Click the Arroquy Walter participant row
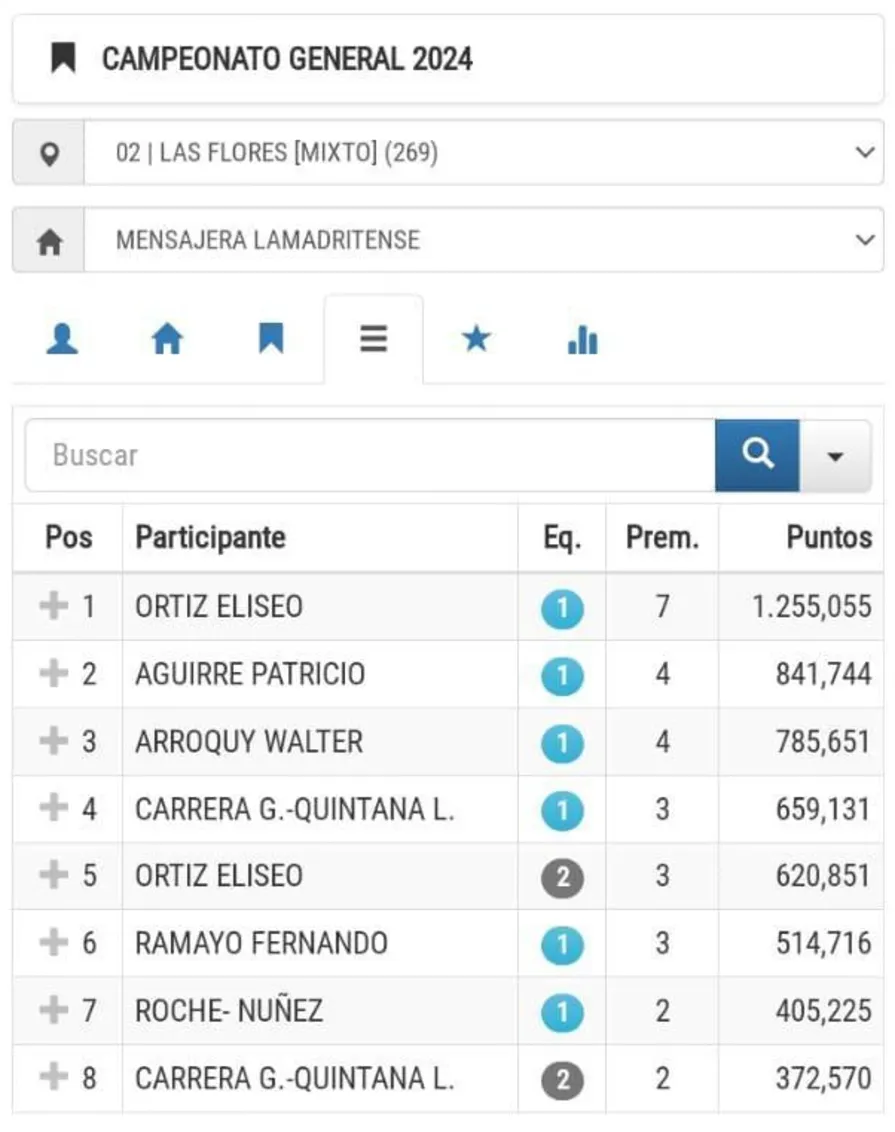 point(249,742)
